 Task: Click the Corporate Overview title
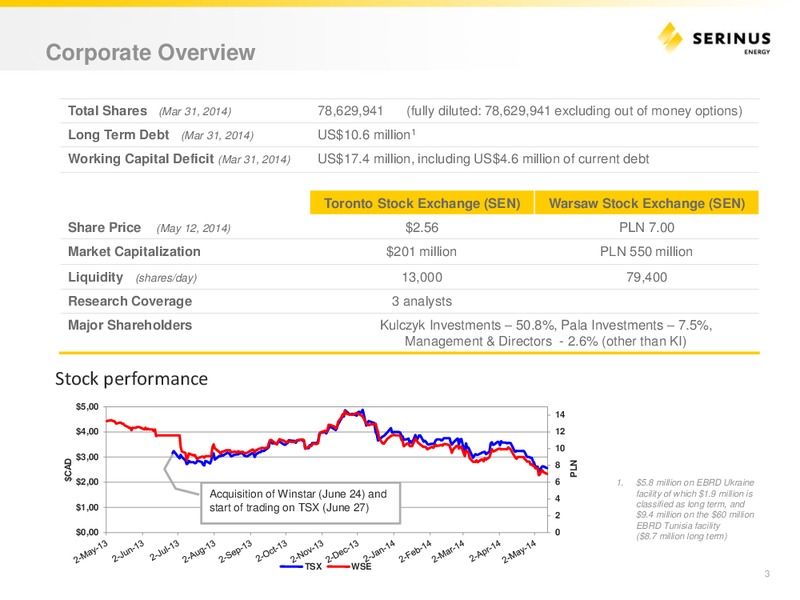click(151, 52)
